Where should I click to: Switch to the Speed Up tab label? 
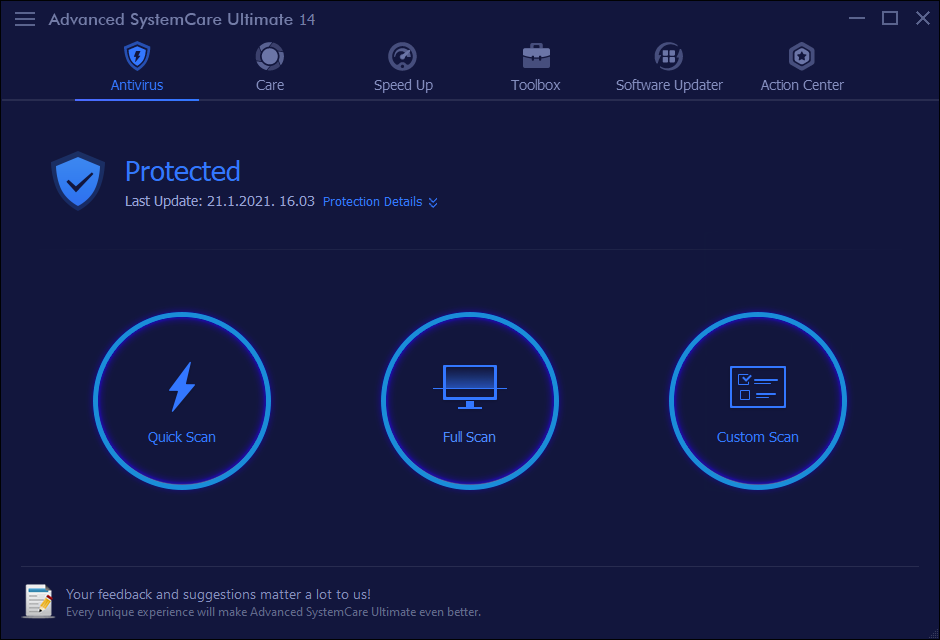(x=403, y=85)
